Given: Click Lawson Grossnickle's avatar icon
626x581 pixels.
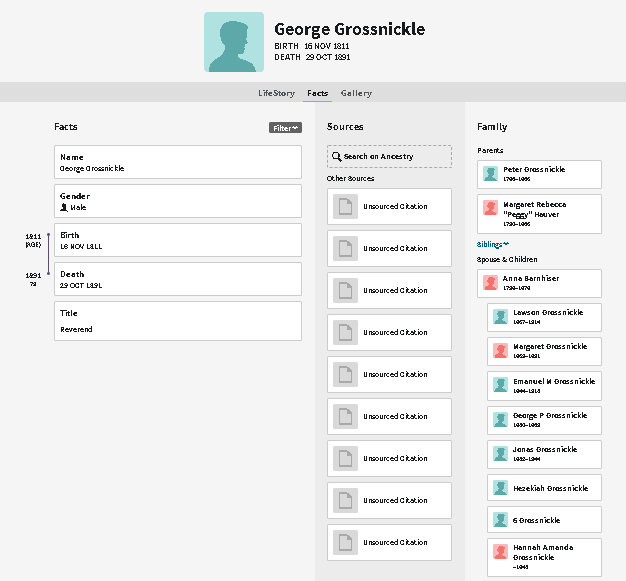Looking at the screenshot, I should pyautogui.click(x=501, y=317).
